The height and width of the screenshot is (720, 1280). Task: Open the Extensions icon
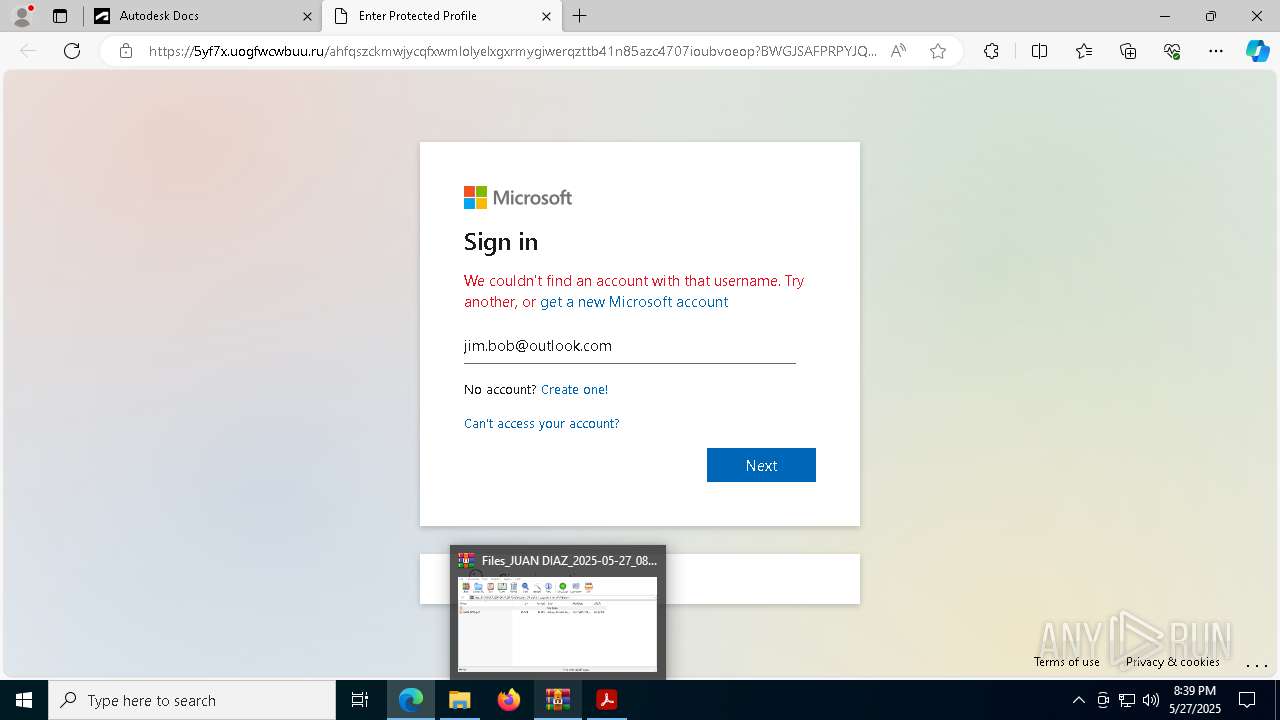991,51
